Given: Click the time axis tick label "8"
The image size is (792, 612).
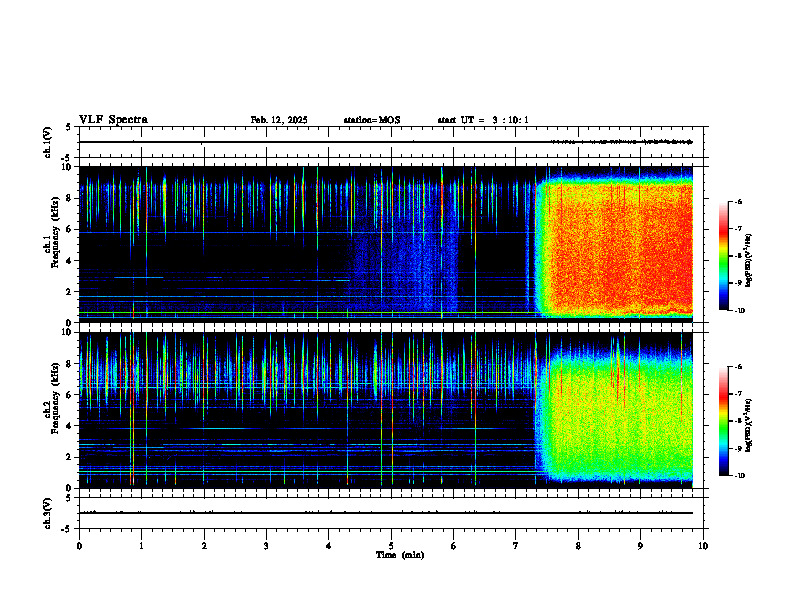Looking at the screenshot, I should point(578,546).
